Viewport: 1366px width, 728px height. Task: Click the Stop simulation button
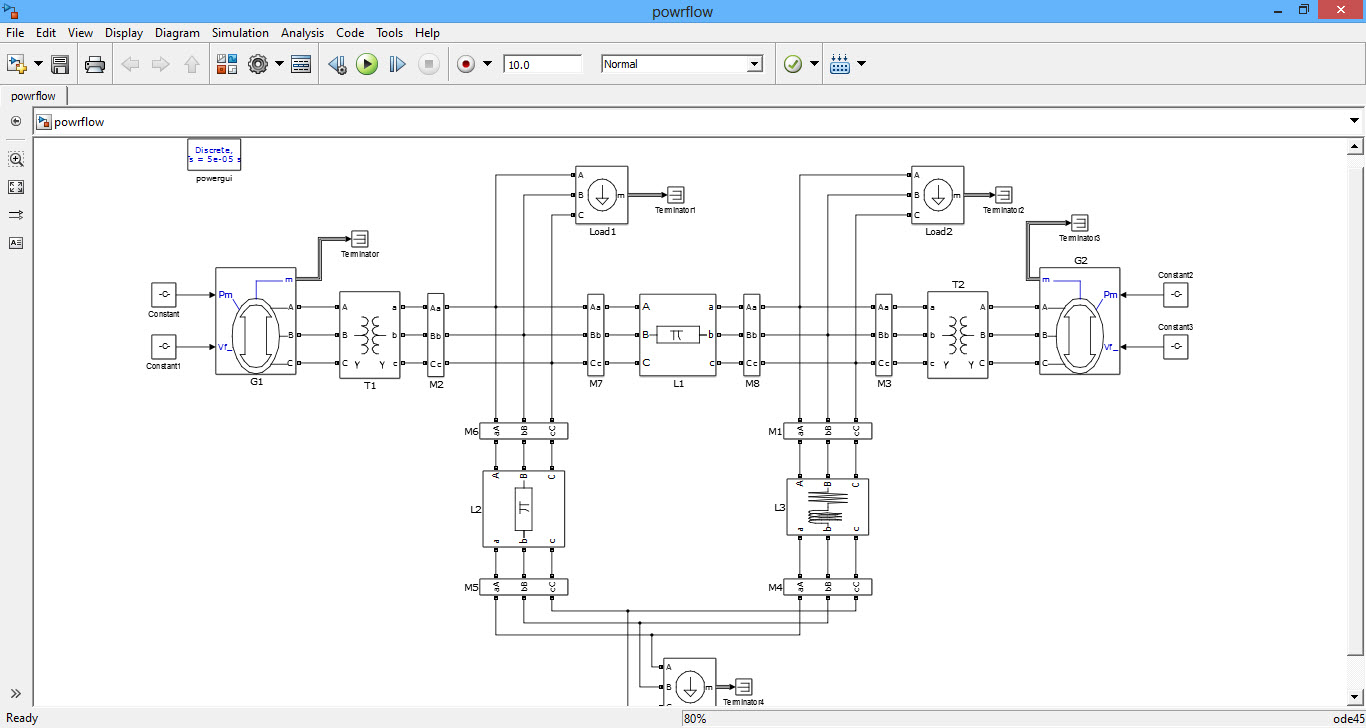(428, 64)
